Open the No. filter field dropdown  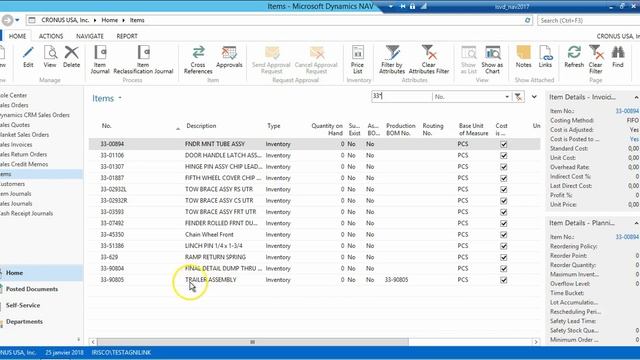pyautogui.click(x=507, y=97)
